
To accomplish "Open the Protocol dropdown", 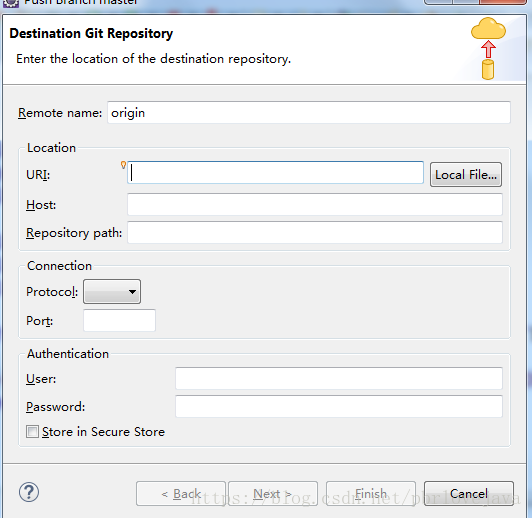I will coord(112,291).
